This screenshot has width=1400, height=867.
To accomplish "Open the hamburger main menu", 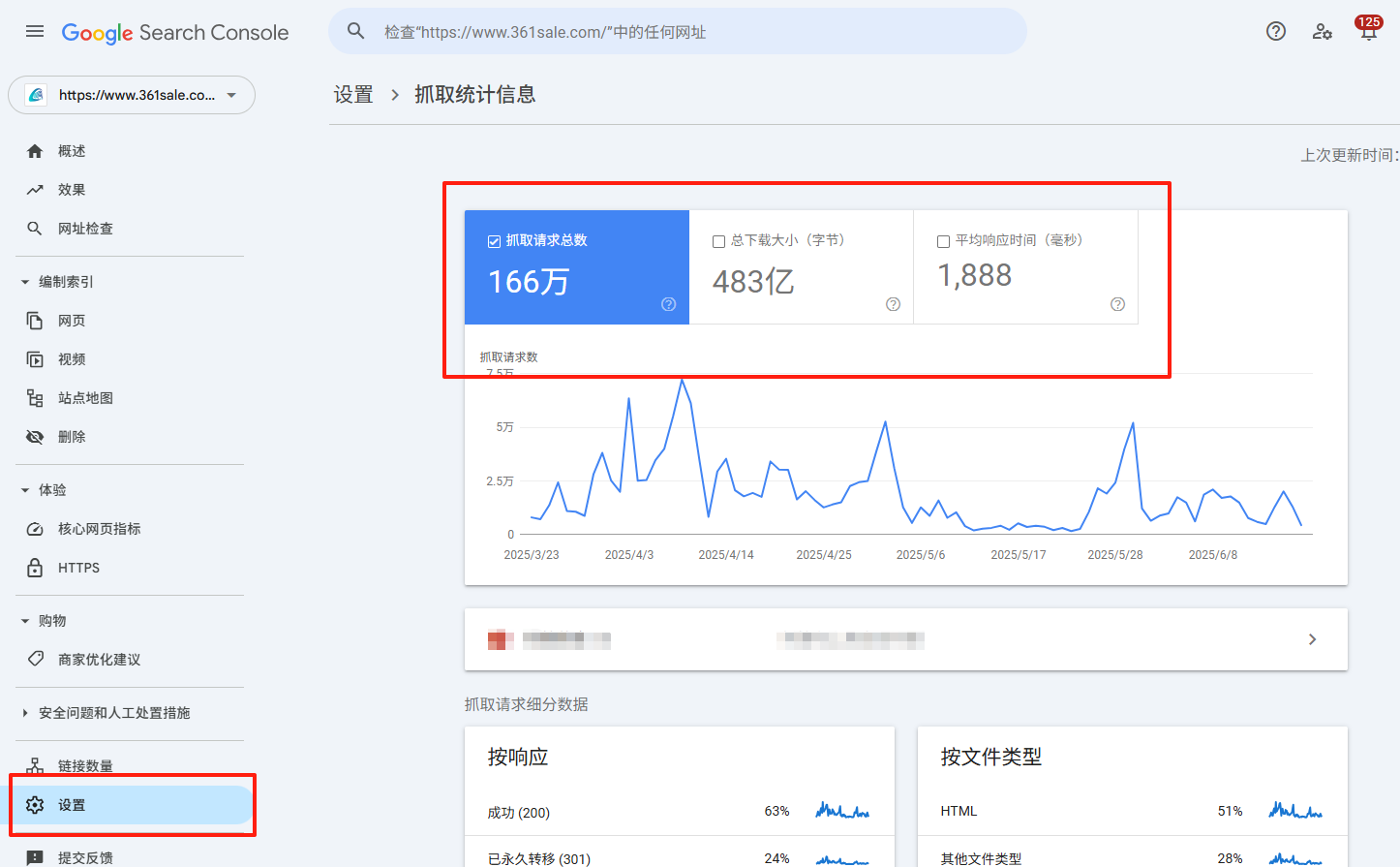I will pyautogui.click(x=35, y=31).
